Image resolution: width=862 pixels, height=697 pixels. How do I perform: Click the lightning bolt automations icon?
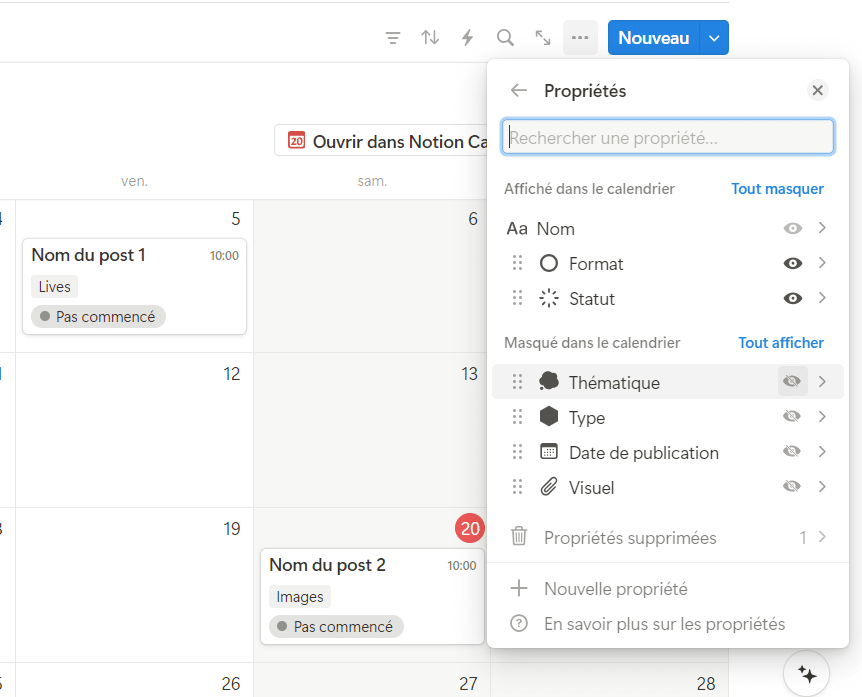coord(467,38)
